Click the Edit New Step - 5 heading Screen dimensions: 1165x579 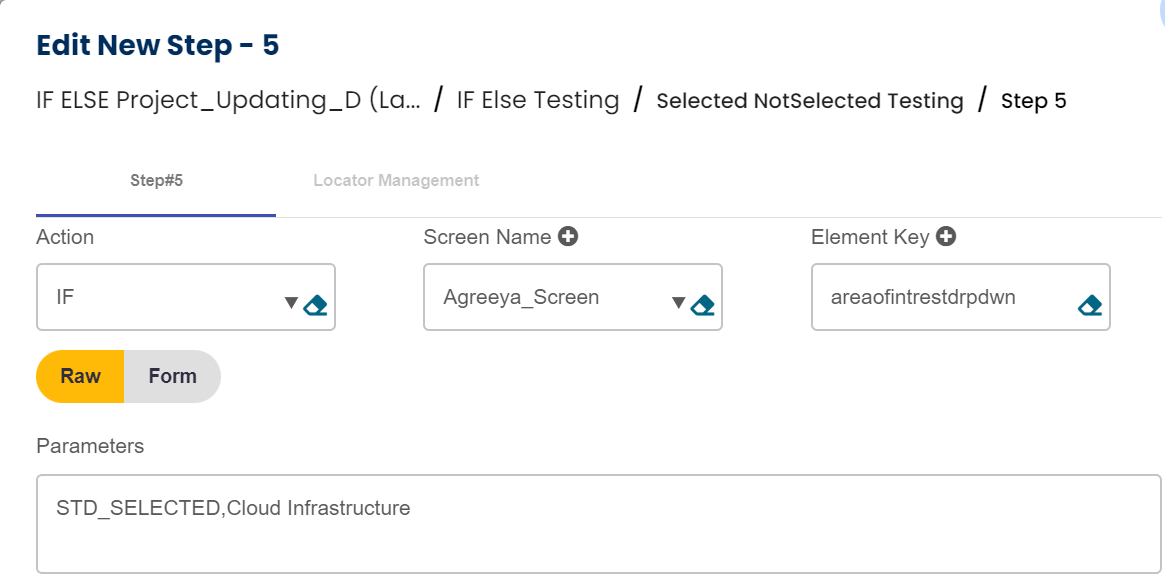click(157, 45)
